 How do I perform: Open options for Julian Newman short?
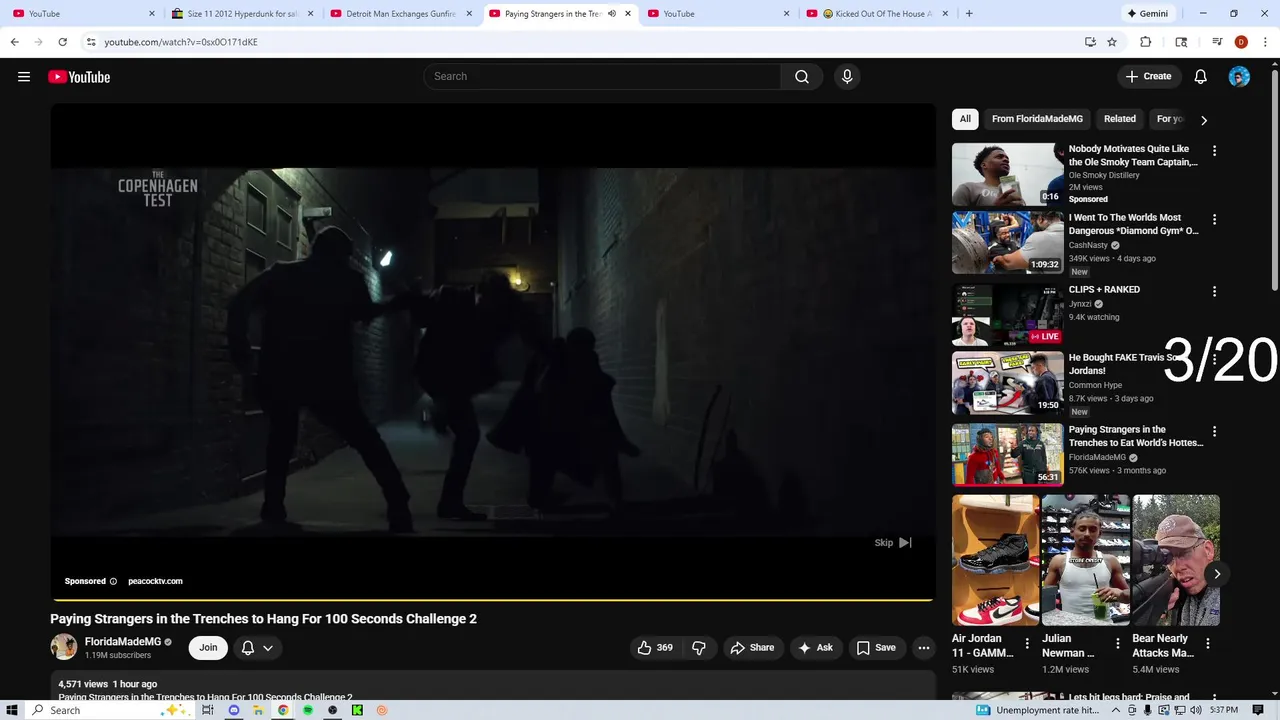click(1118, 644)
